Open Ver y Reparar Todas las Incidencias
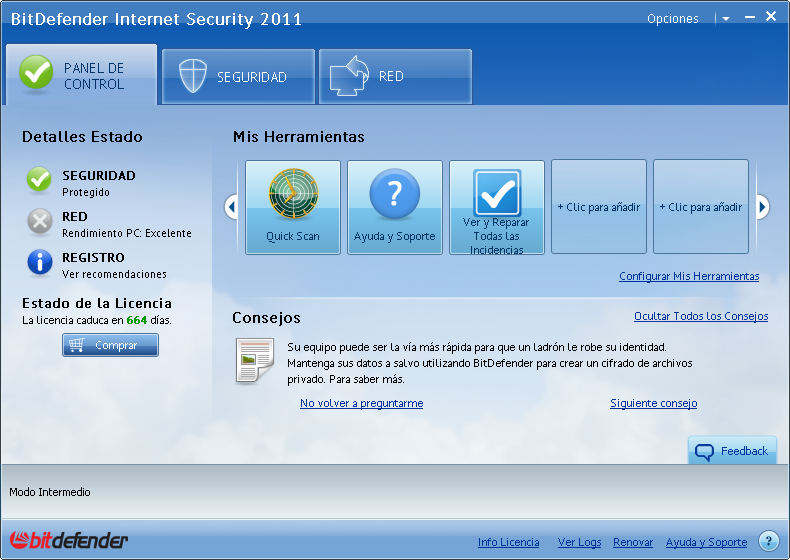Viewport: 790px width, 560px height. (497, 206)
